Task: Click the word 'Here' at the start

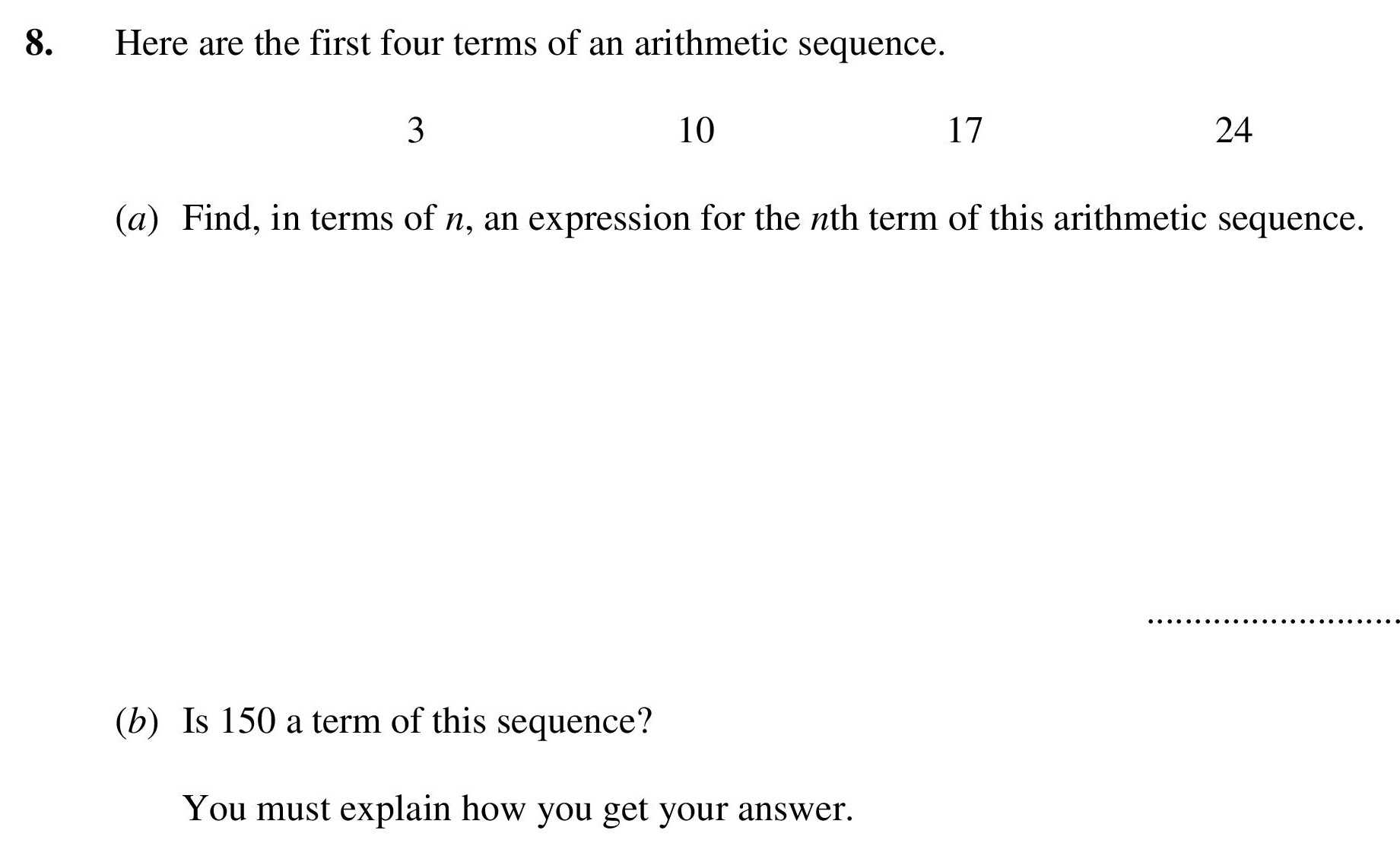Action: tap(151, 43)
